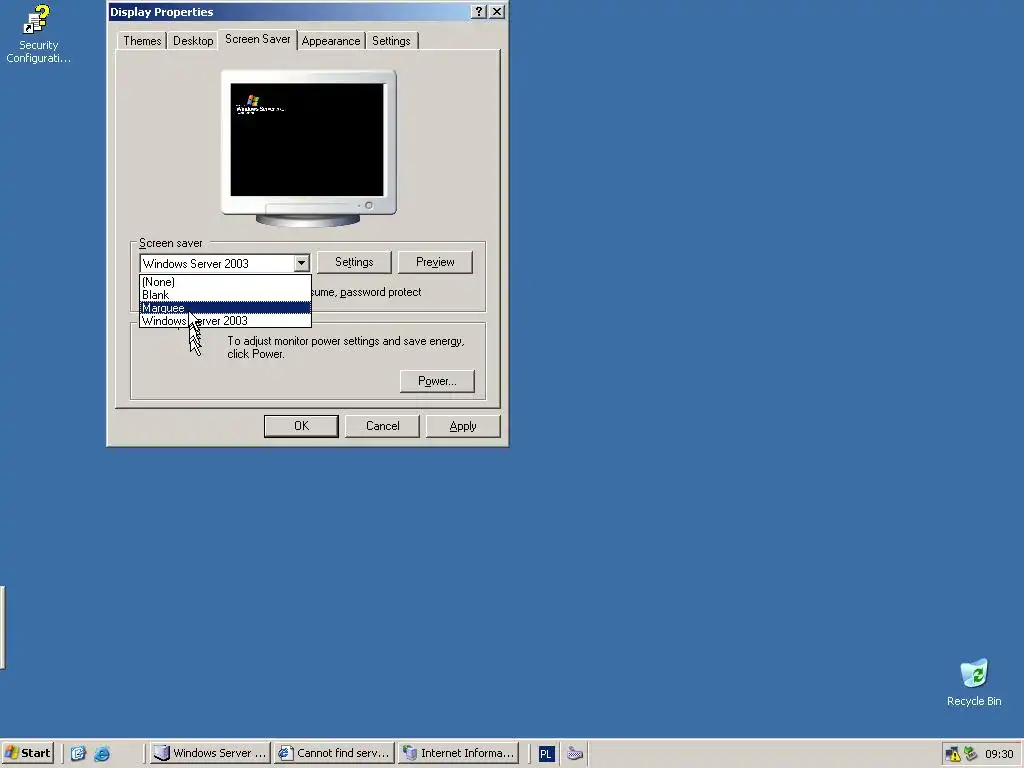Choose Marquee from the screen saver list
Screen dimensions: 1024x768
coord(225,308)
